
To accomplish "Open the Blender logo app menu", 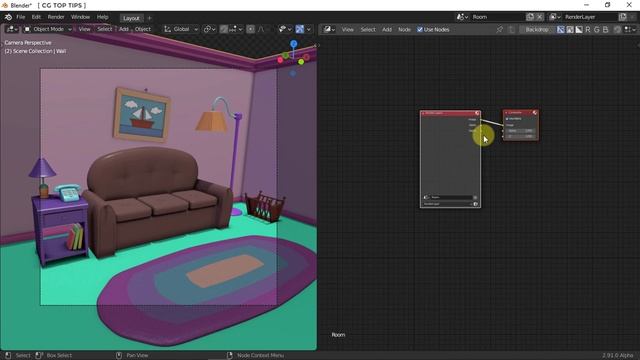I will pos(8,17).
